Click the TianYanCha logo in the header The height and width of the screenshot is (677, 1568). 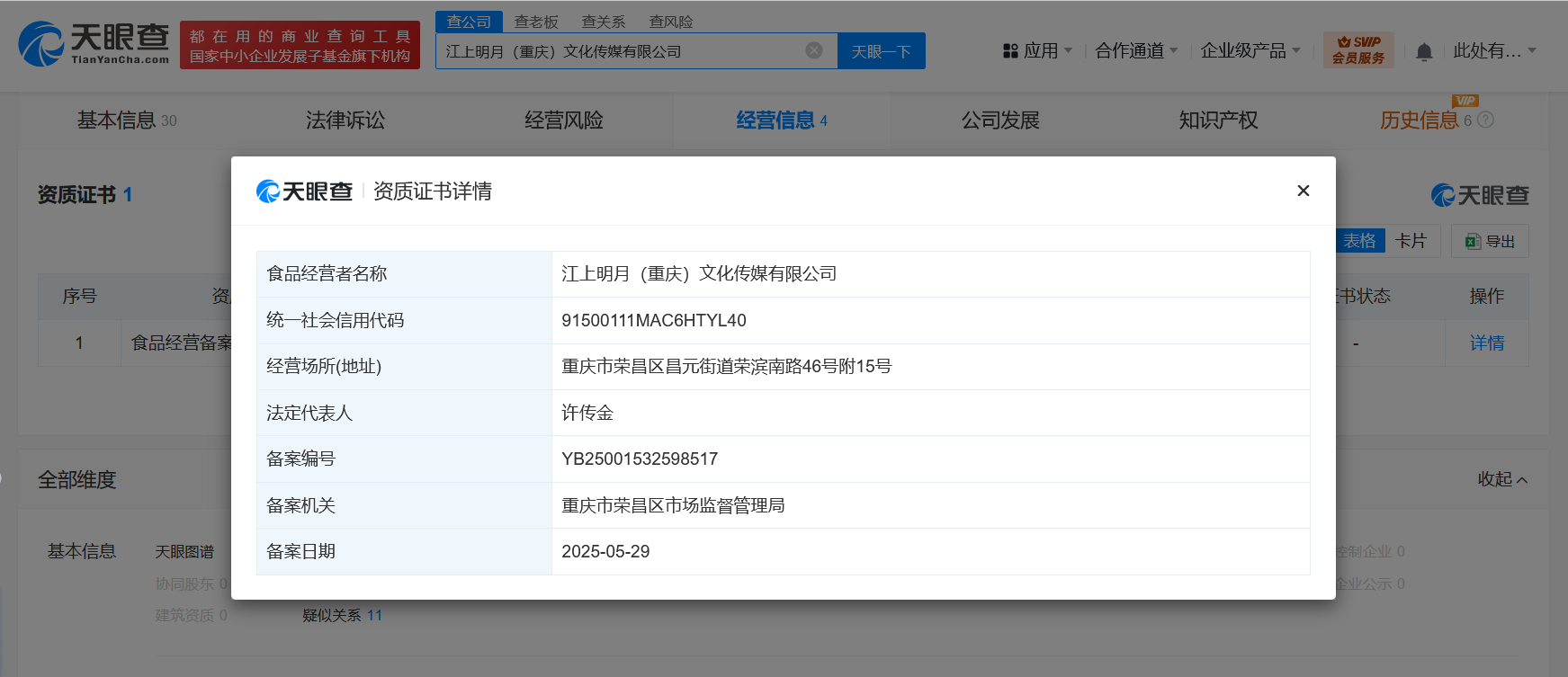[94, 44]
